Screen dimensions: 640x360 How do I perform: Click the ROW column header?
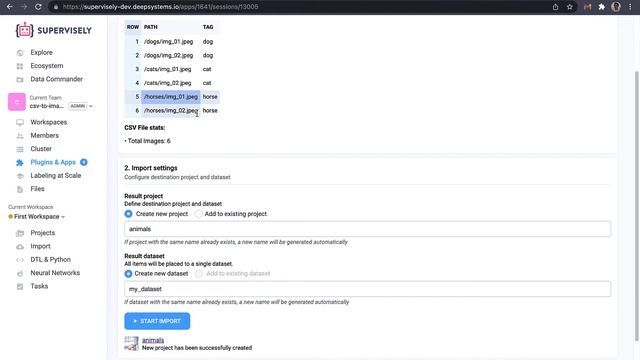133,27
